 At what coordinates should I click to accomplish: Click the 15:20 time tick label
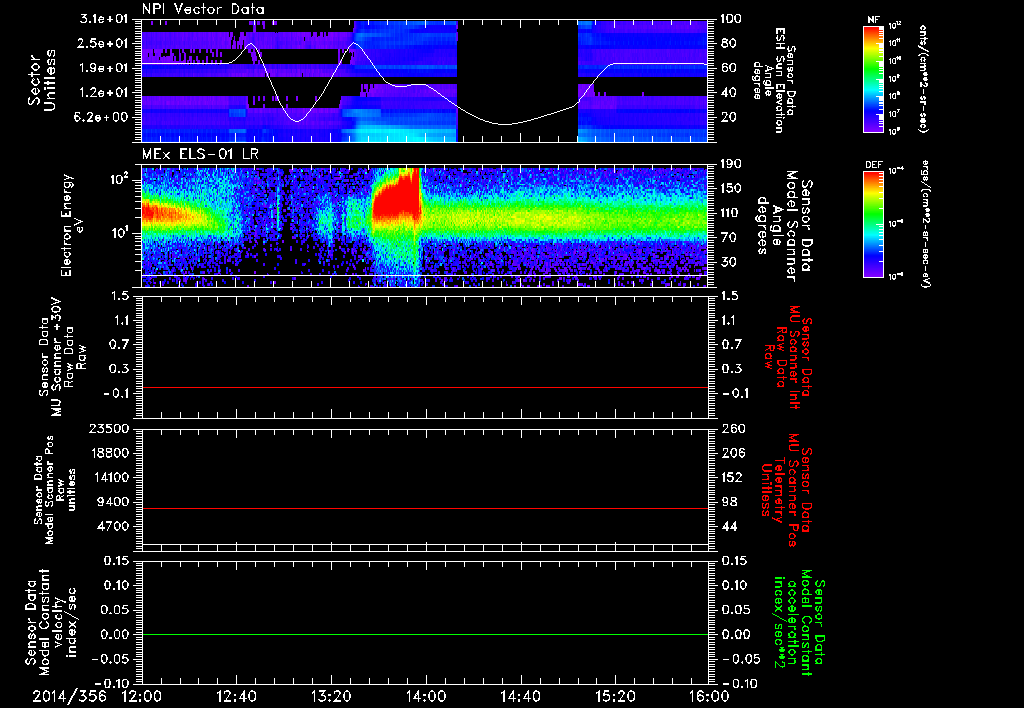615,697
